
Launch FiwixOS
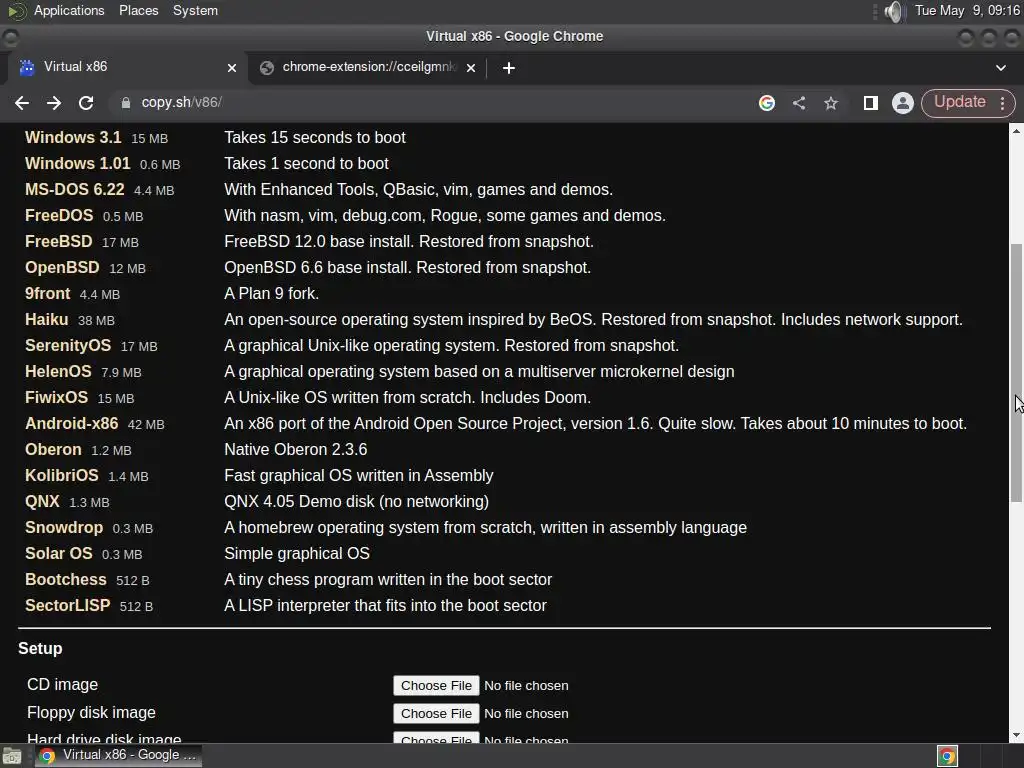(56, 398)
